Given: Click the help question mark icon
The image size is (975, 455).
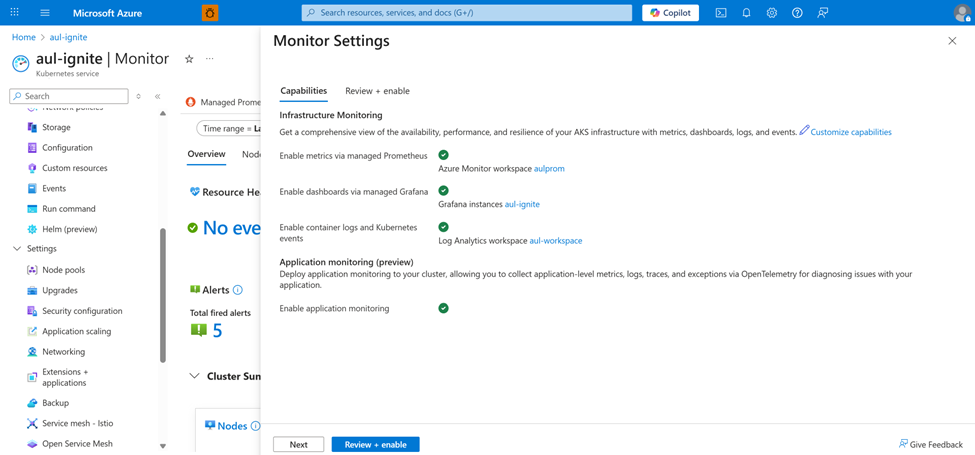Looking at the screenshot, I should pyautogui.click(x=797, y=13).
